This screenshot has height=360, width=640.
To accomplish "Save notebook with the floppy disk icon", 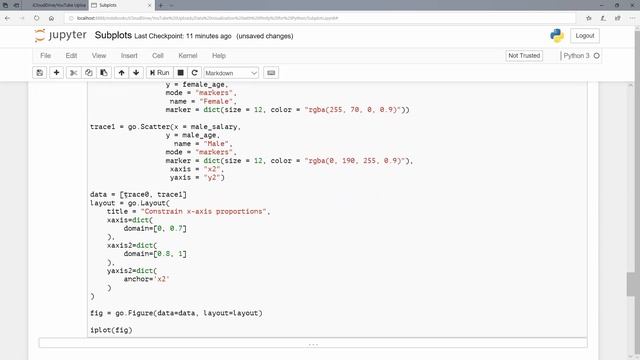I will point(40,73).
